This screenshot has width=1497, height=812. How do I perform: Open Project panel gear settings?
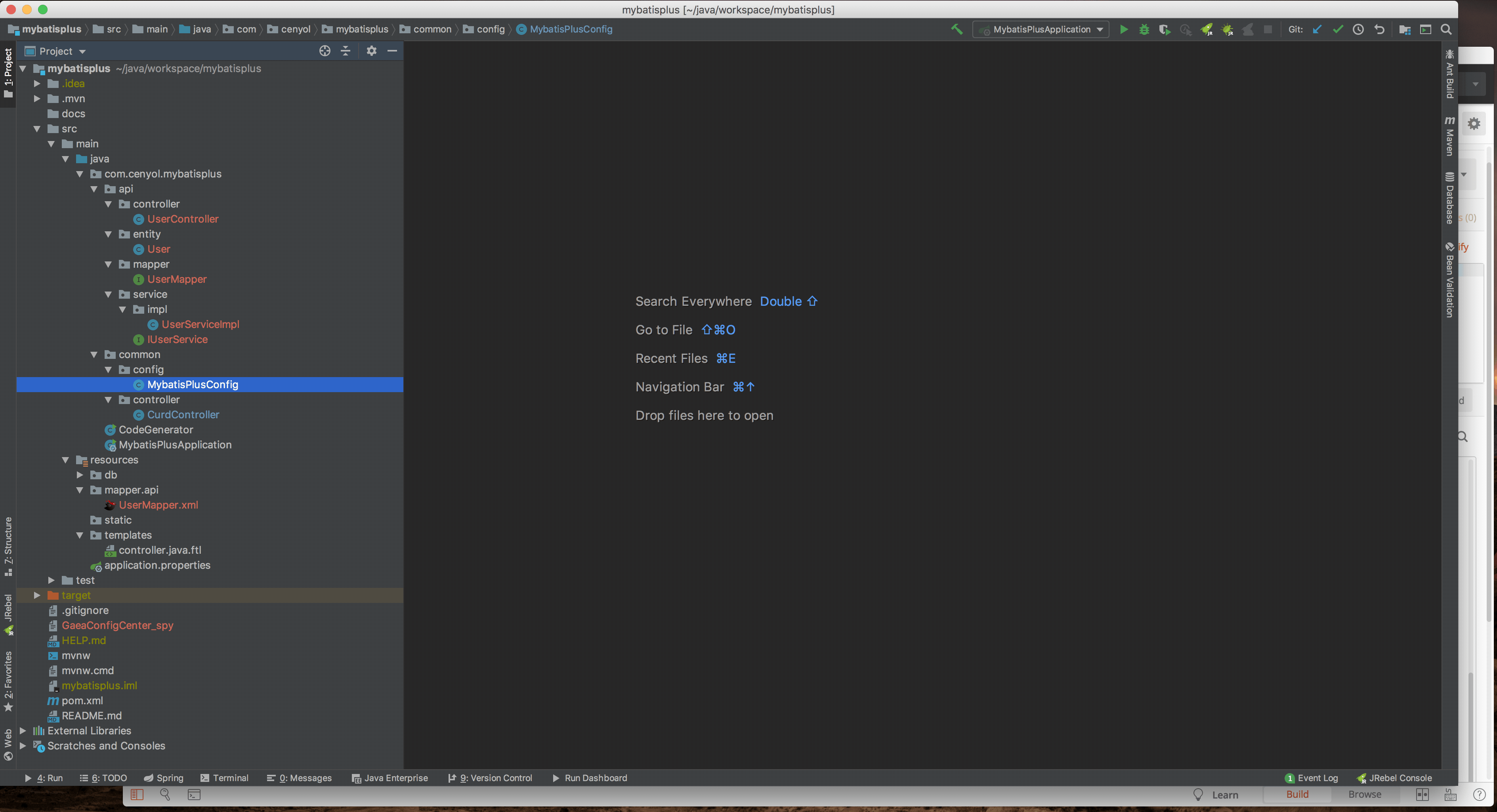click(x=371, y=51)
